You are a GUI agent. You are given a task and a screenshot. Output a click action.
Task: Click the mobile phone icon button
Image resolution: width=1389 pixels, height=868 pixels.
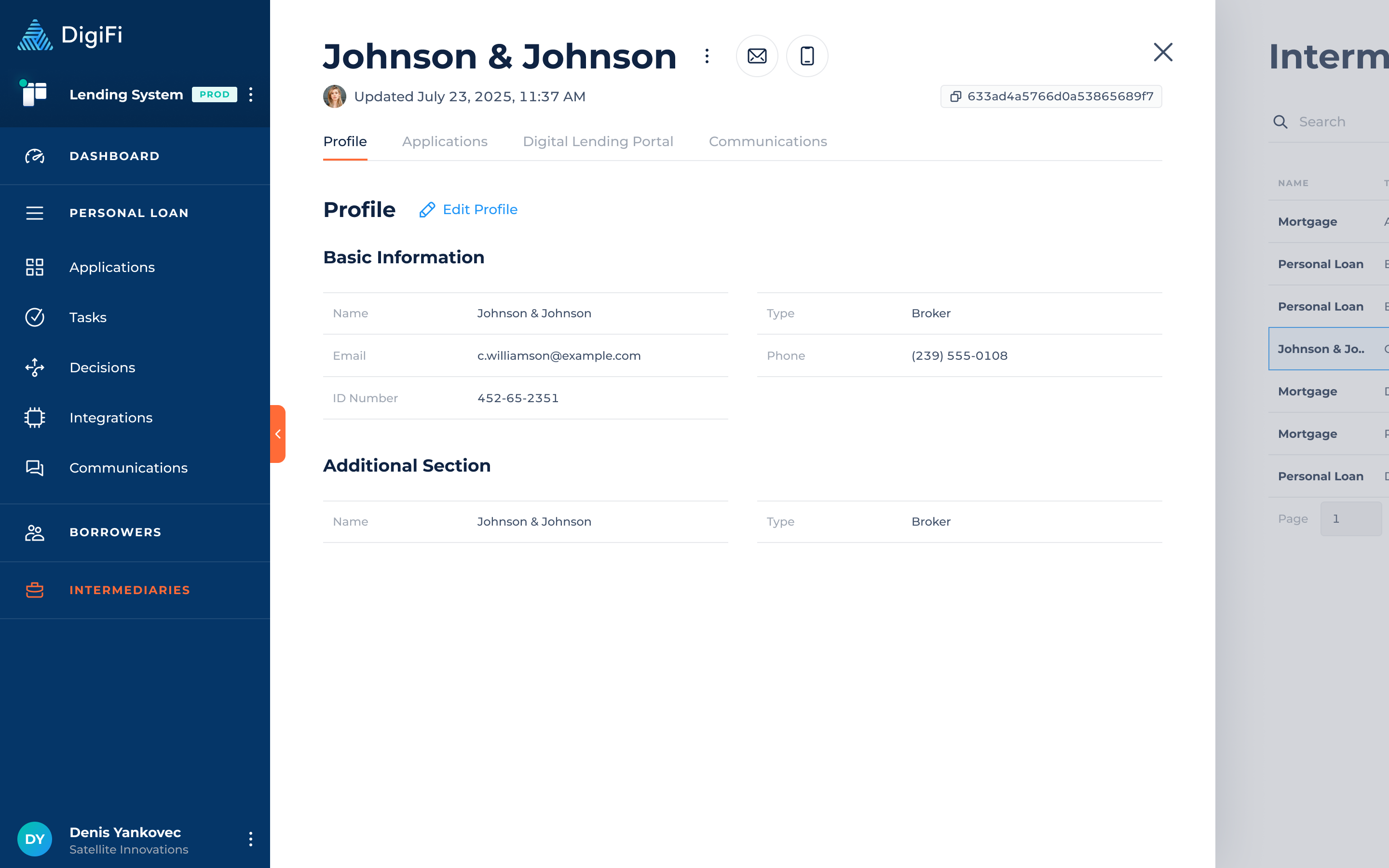click(x=806, y=55)
